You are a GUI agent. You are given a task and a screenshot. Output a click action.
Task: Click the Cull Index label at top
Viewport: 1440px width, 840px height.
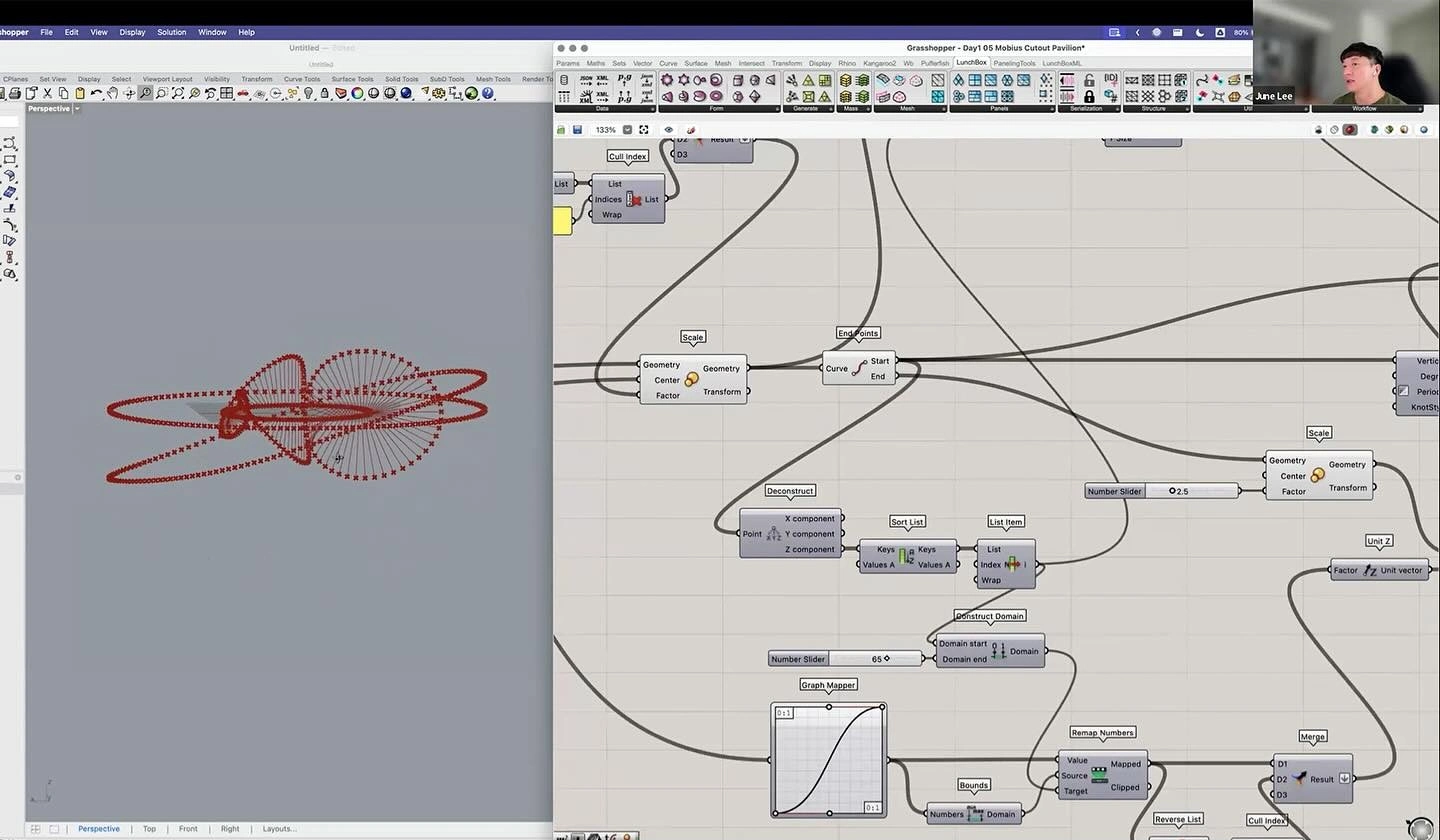pyautogui.click(x=628, y=156)
